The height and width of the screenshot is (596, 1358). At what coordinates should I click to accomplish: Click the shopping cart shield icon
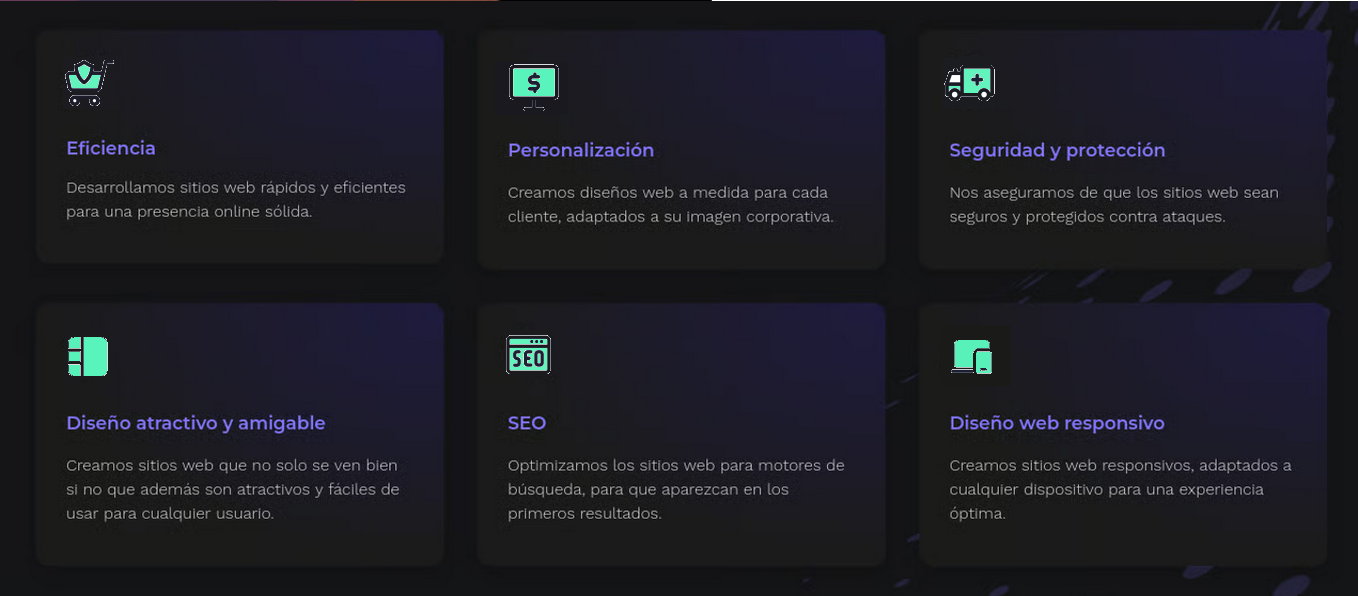[88, 83]
